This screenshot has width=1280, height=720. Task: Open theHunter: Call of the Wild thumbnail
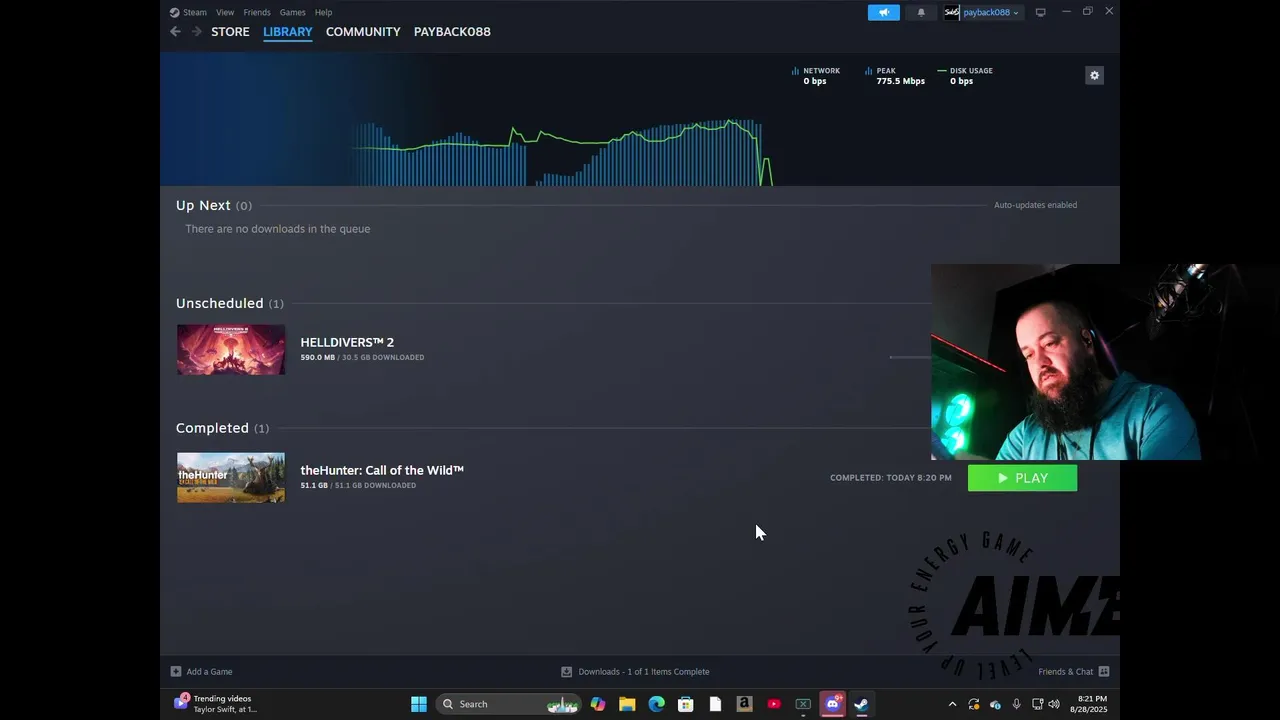tap(231, 478)
